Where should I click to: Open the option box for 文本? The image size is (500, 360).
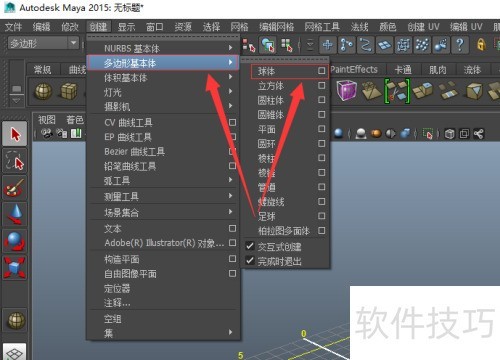(x=232, y=228)
